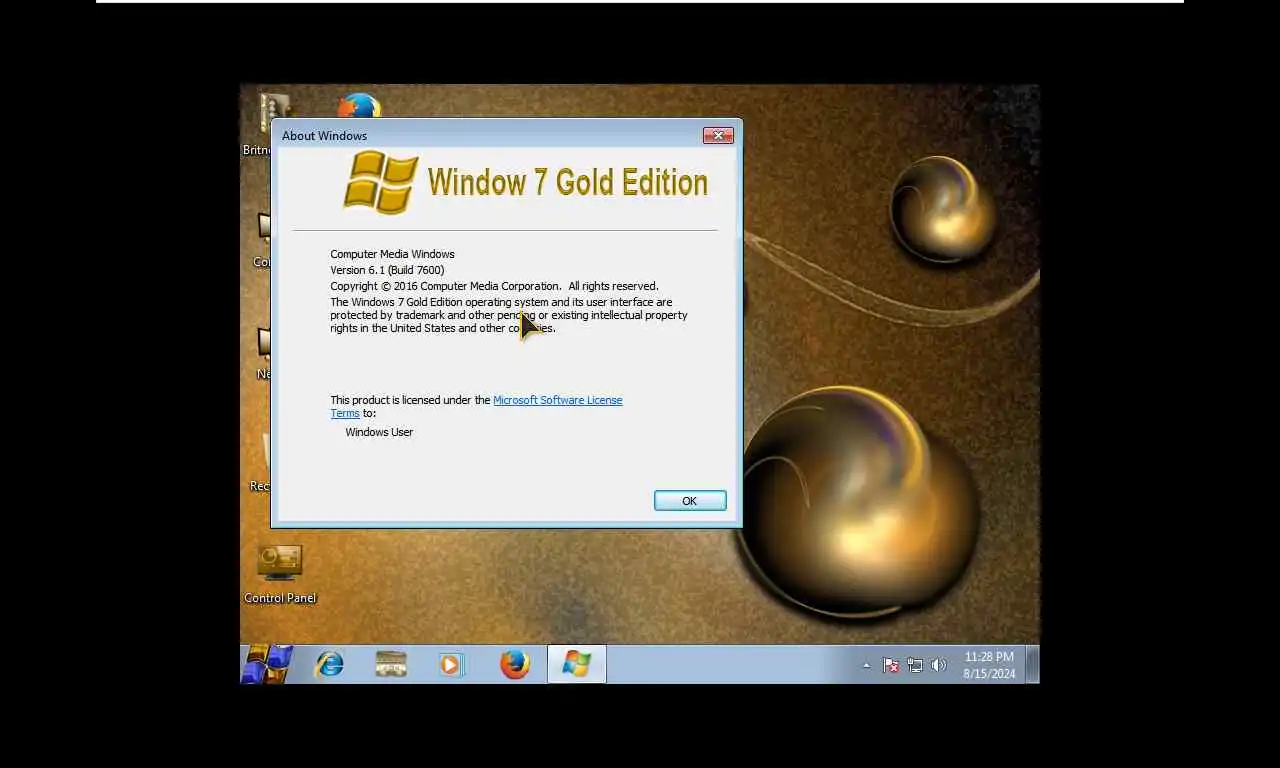Open the Start menu orb

(x=267, y=664)
